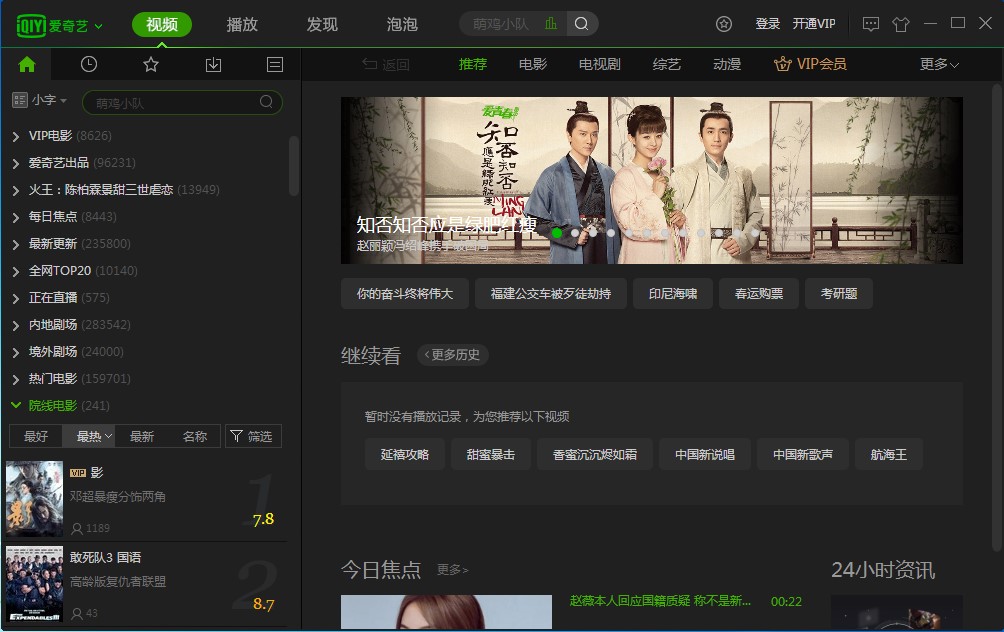Click the 春运购票 topic tag
Screen dimensions: 1004x632
tap(759, 293)
